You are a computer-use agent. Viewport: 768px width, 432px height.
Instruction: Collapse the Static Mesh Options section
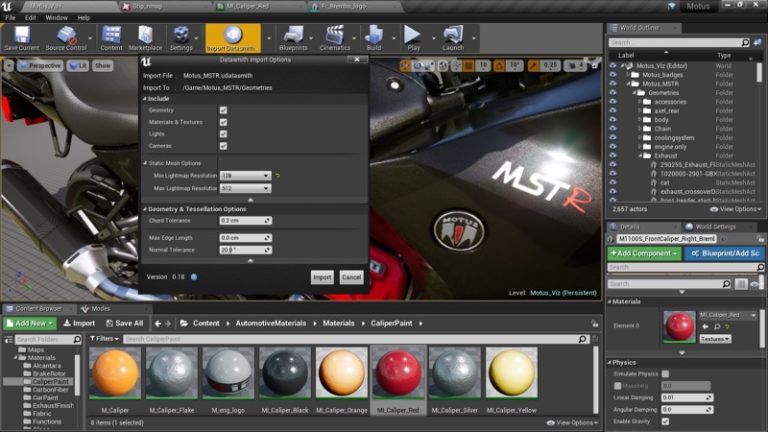(x=145, y=163)
